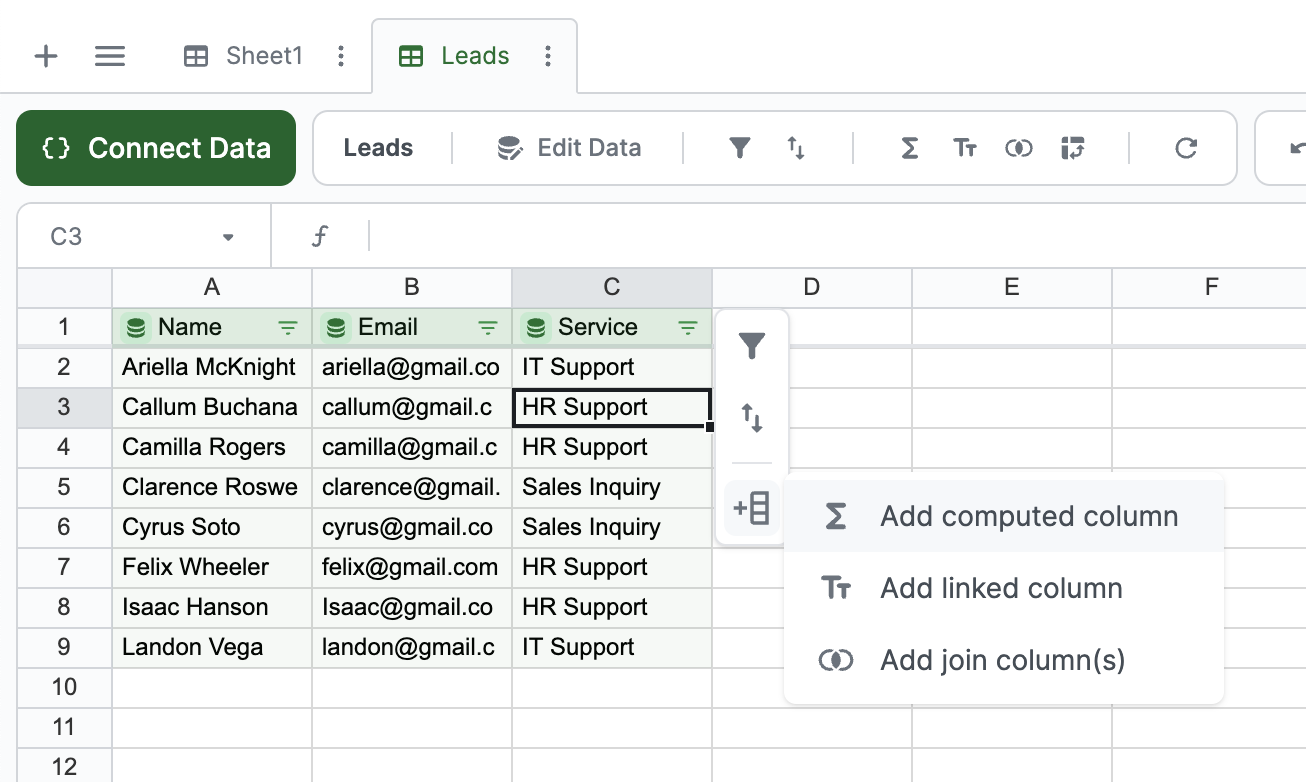Viewport: 1306px width, 782px height.
Task: Click the filter icon in the top toolbar
Action: pos(739,149)
